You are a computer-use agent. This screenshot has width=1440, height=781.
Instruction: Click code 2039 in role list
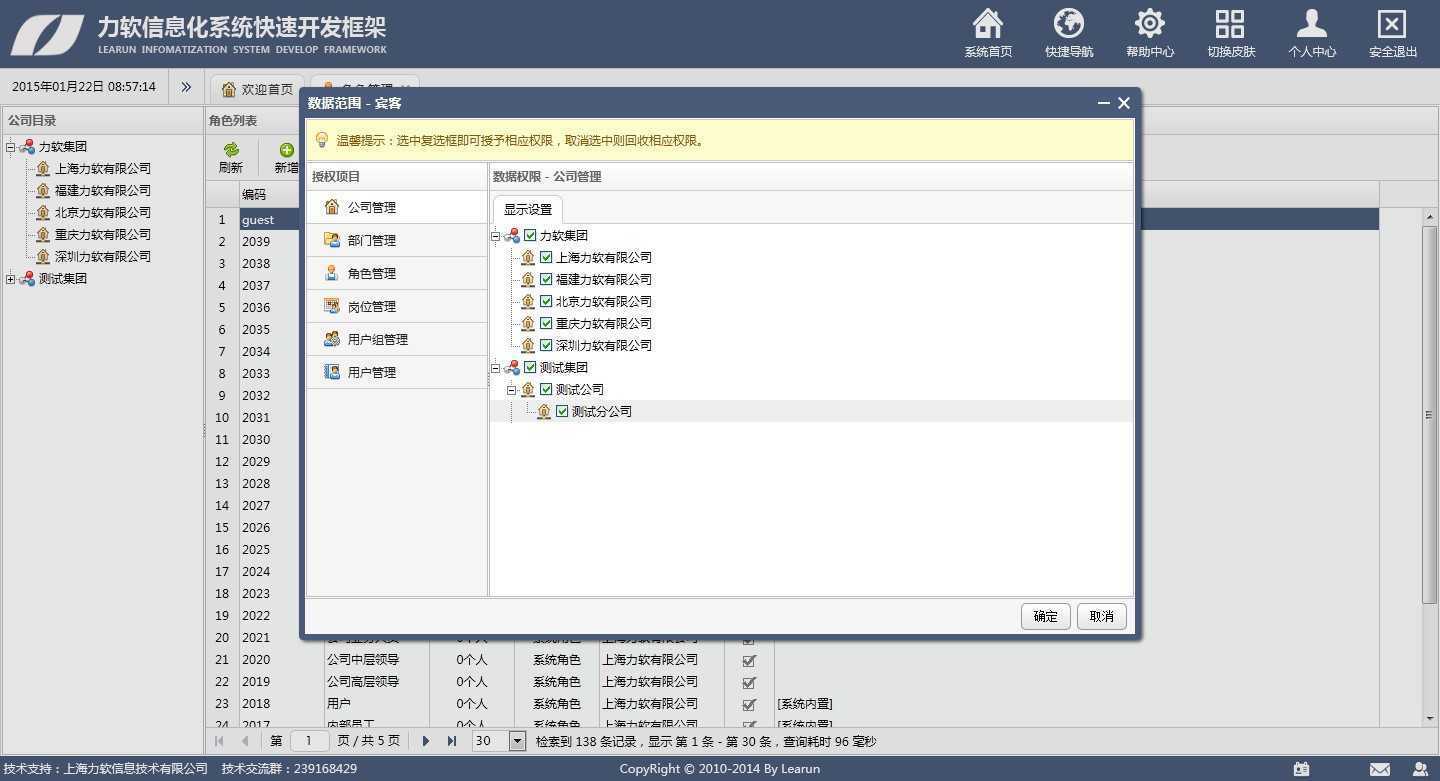(256, 241)
